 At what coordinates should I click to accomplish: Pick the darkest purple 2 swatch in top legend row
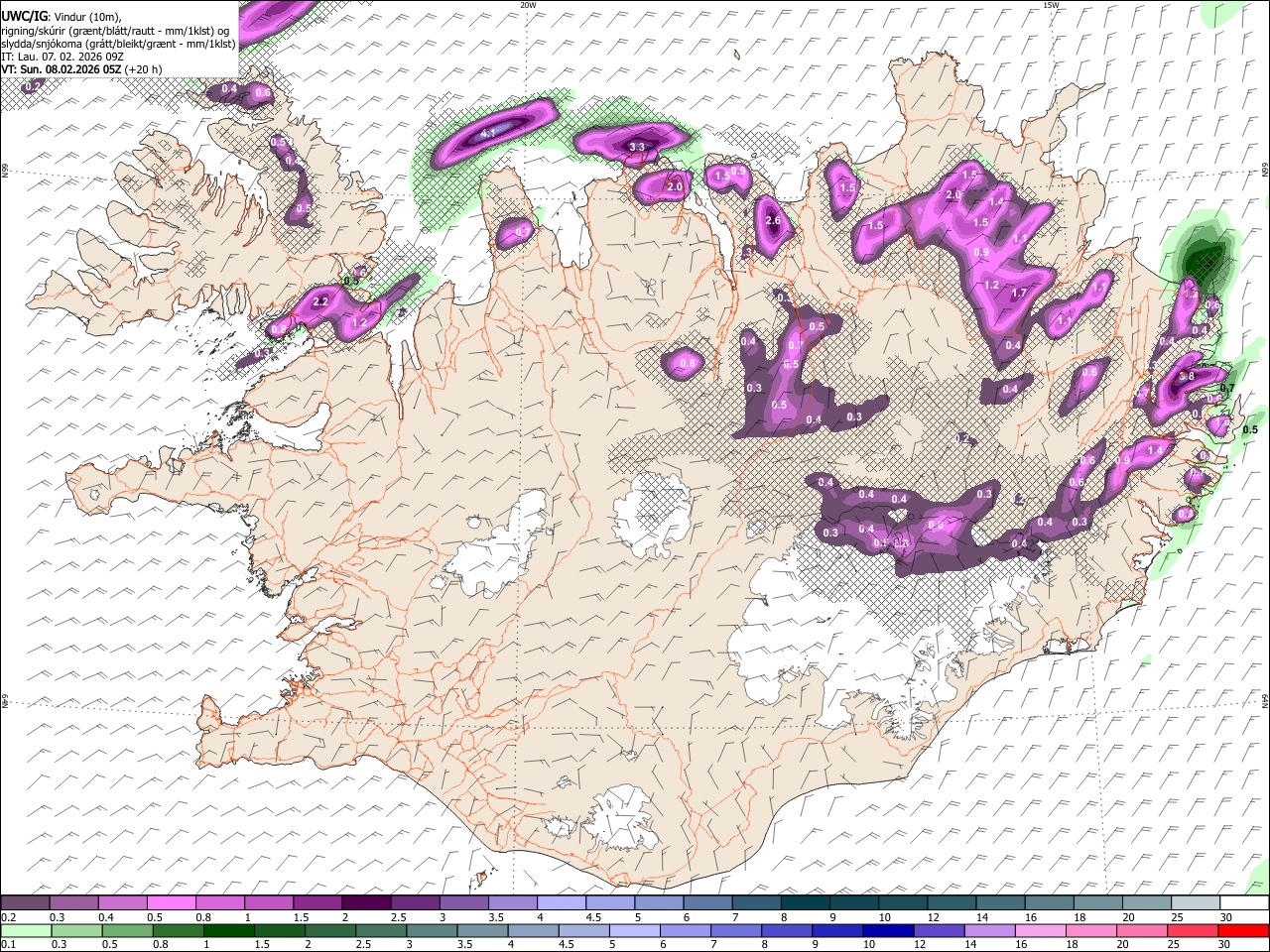pos(365,903)
